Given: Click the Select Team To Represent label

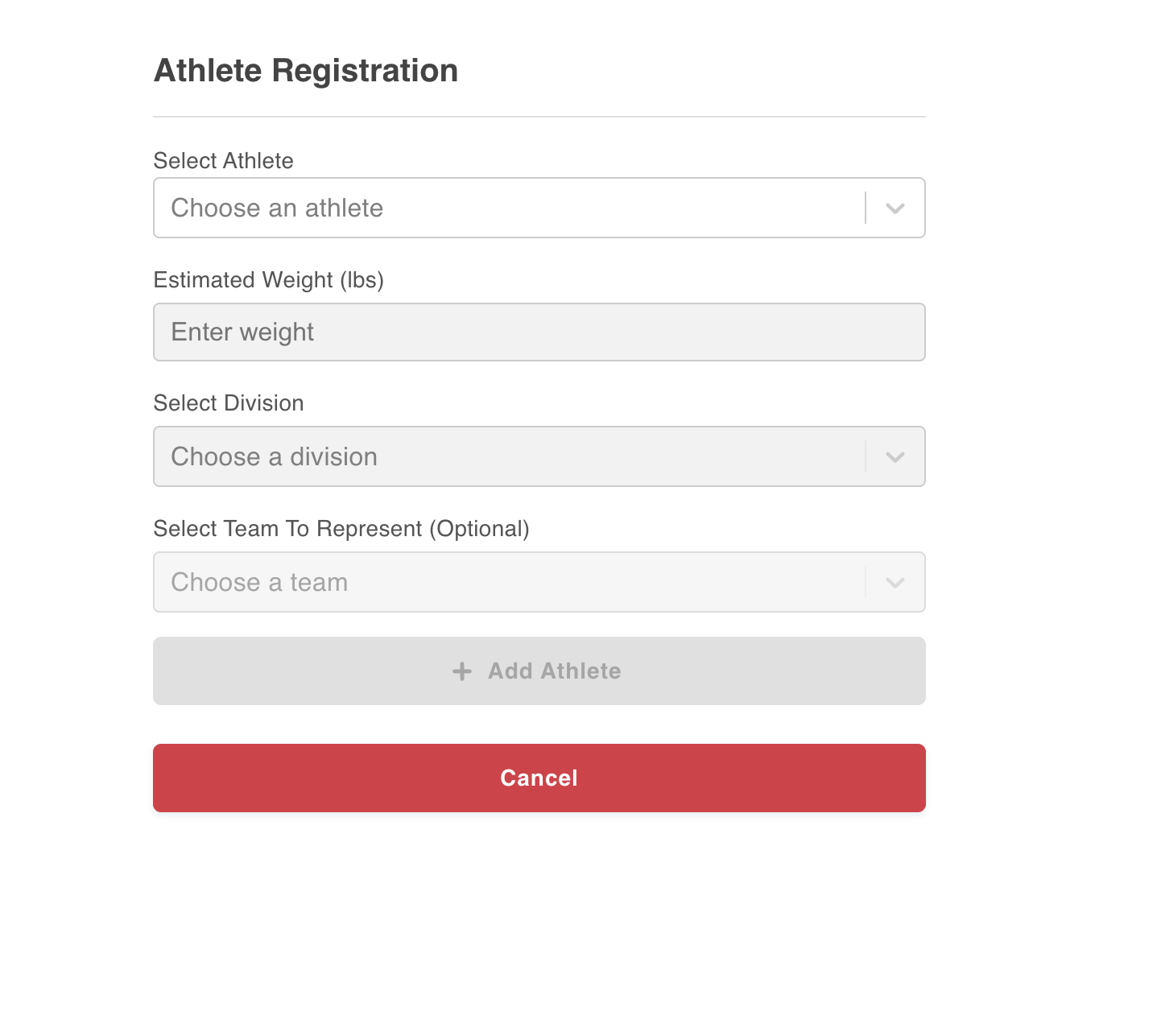Looking at the screenshot, I should coord(341,529).
